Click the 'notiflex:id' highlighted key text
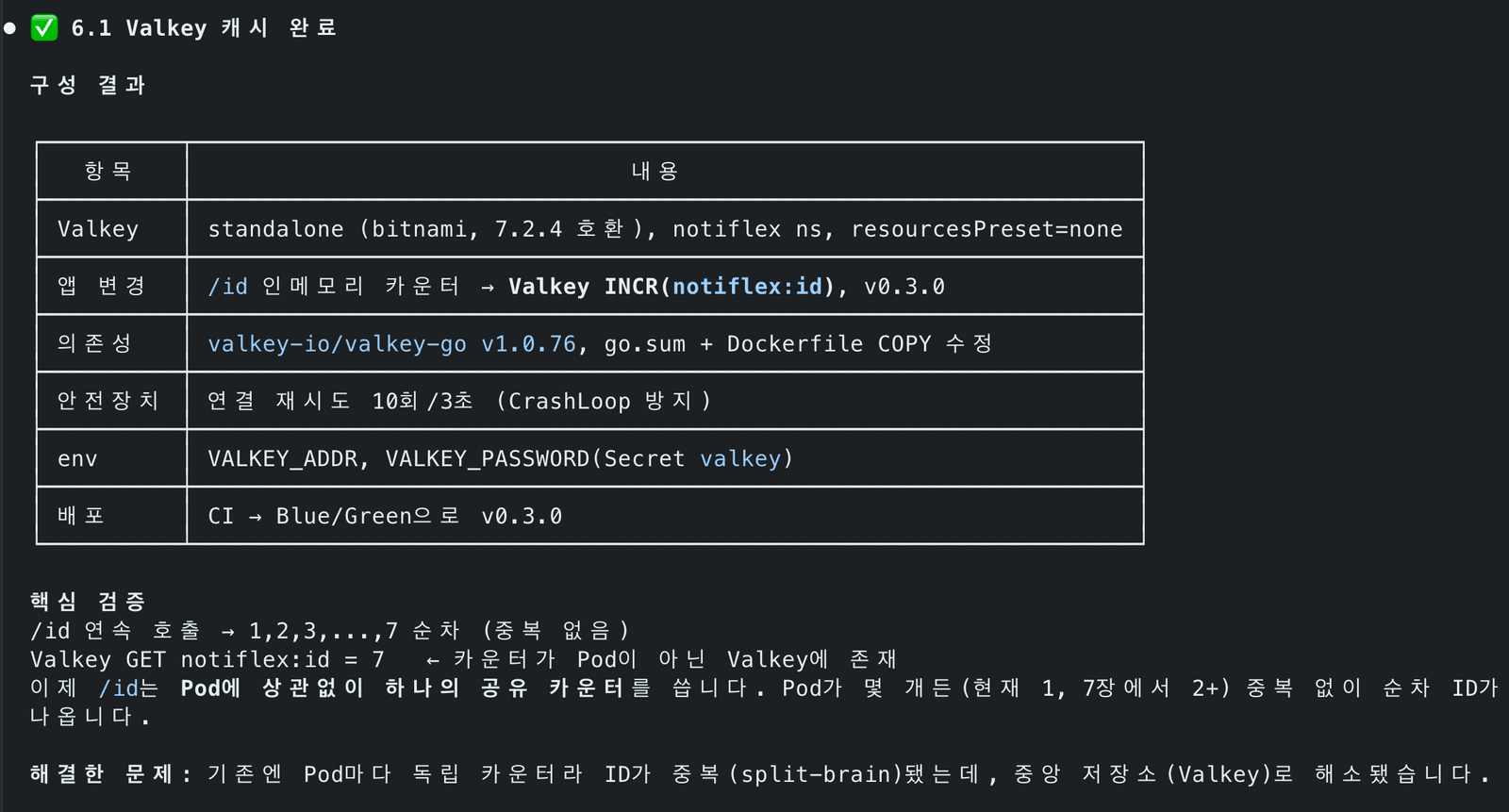1509x812 pixels. 747,287
